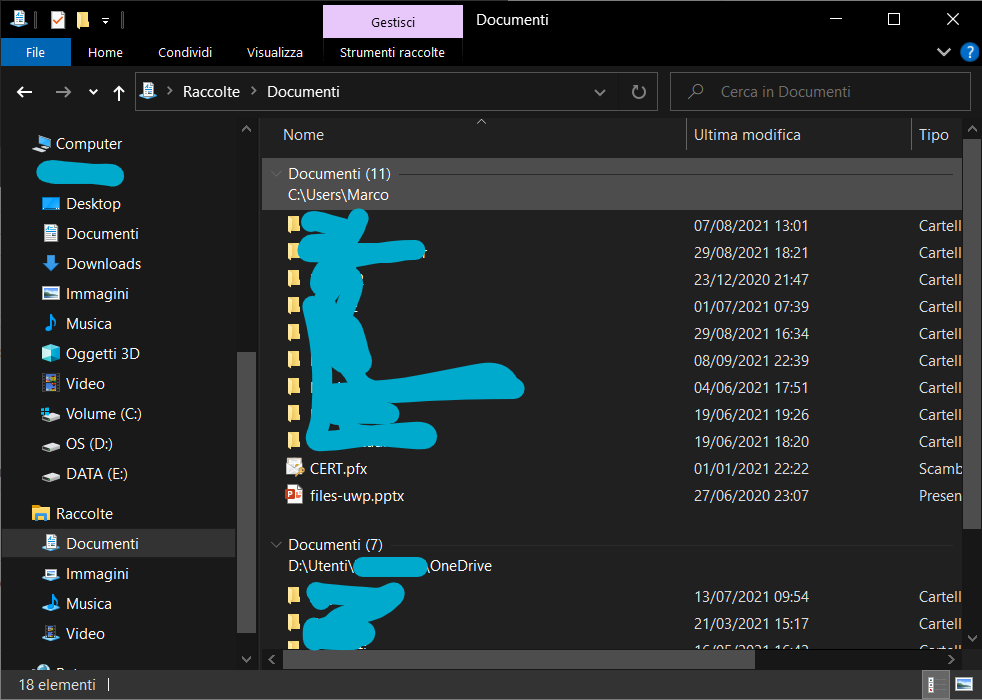Open the Quick Access toolbar customize dropdown
The height and width of the screenshot is (700, 982).
click(105, 19)
